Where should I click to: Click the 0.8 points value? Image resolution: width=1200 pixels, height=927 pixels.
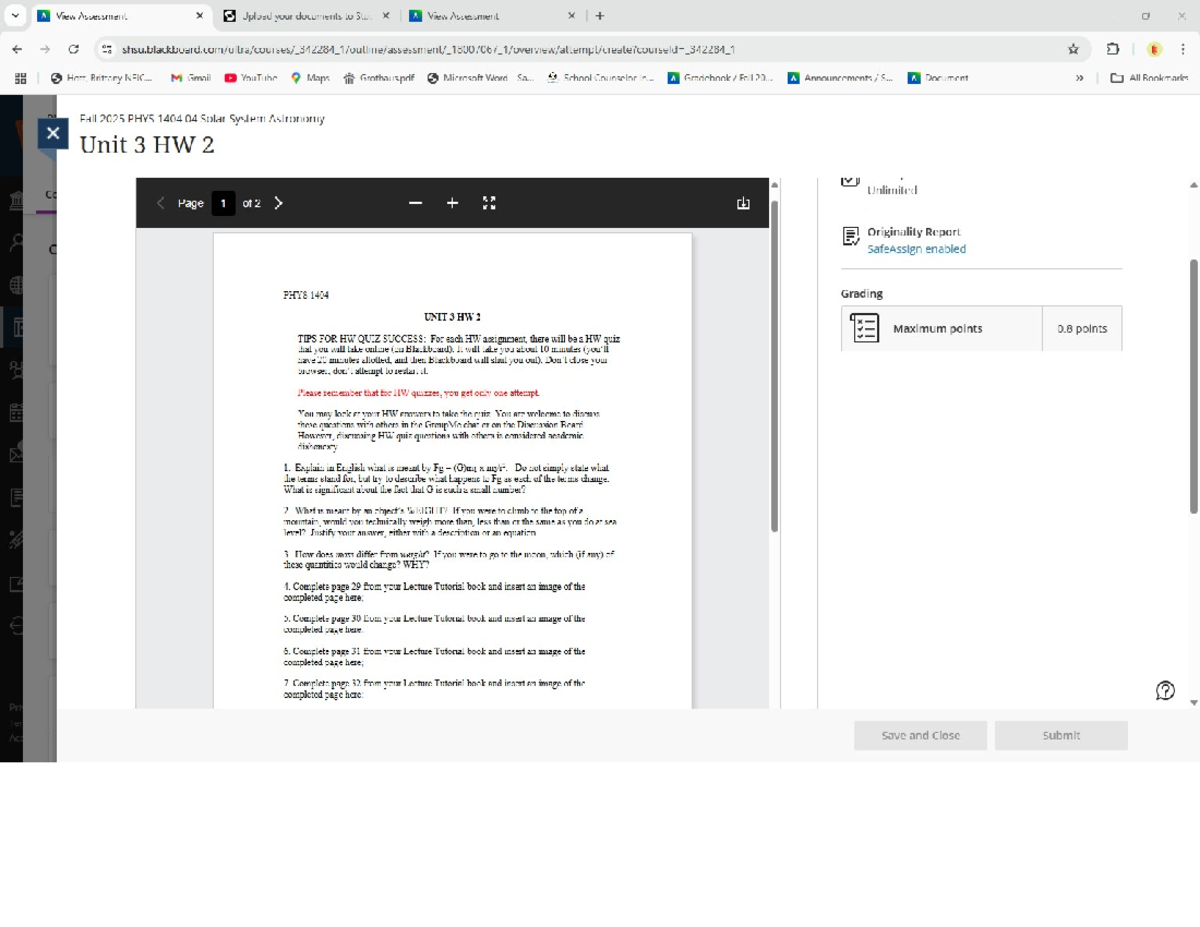pyautogui.click(x=1082, y=328)
